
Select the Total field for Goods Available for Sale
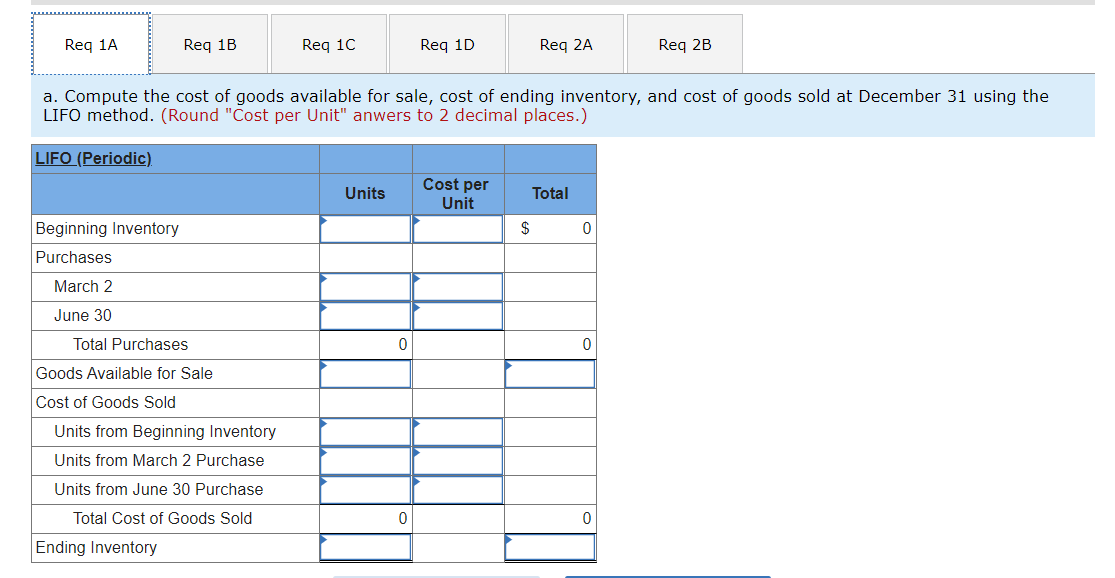coord(550,373)
